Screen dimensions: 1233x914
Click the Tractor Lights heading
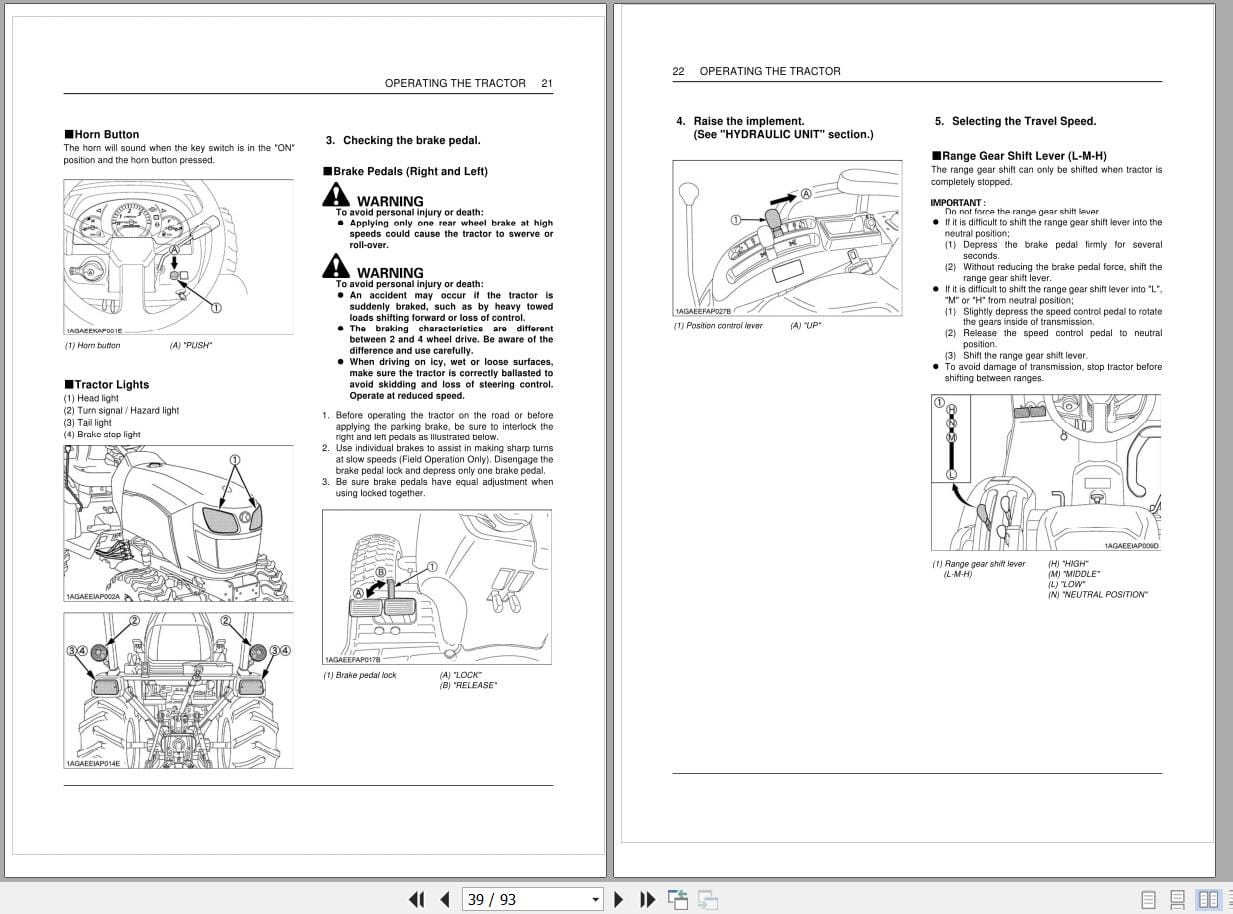[x=106, y=384]
